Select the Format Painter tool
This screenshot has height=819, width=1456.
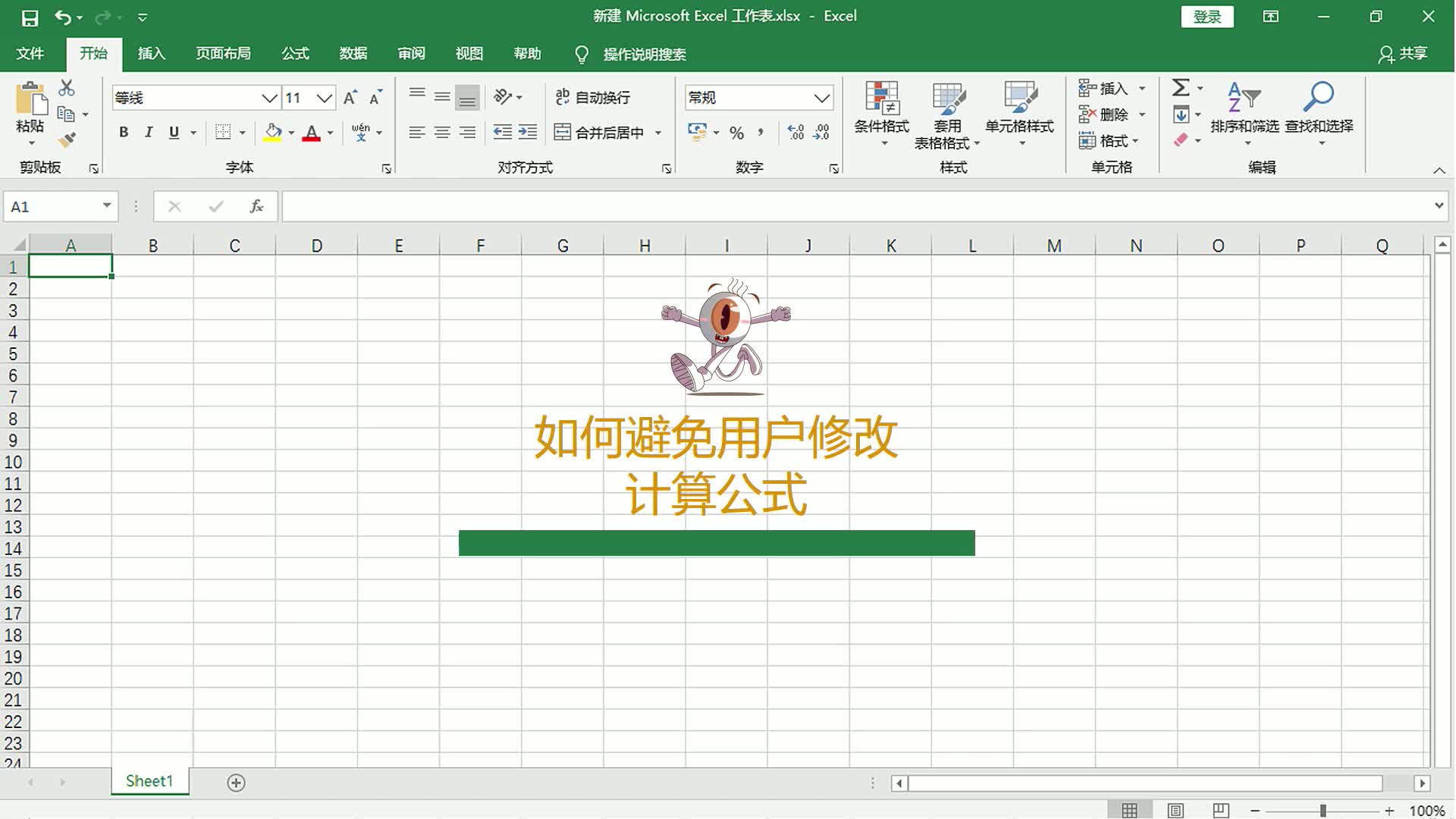coord(67,140)
